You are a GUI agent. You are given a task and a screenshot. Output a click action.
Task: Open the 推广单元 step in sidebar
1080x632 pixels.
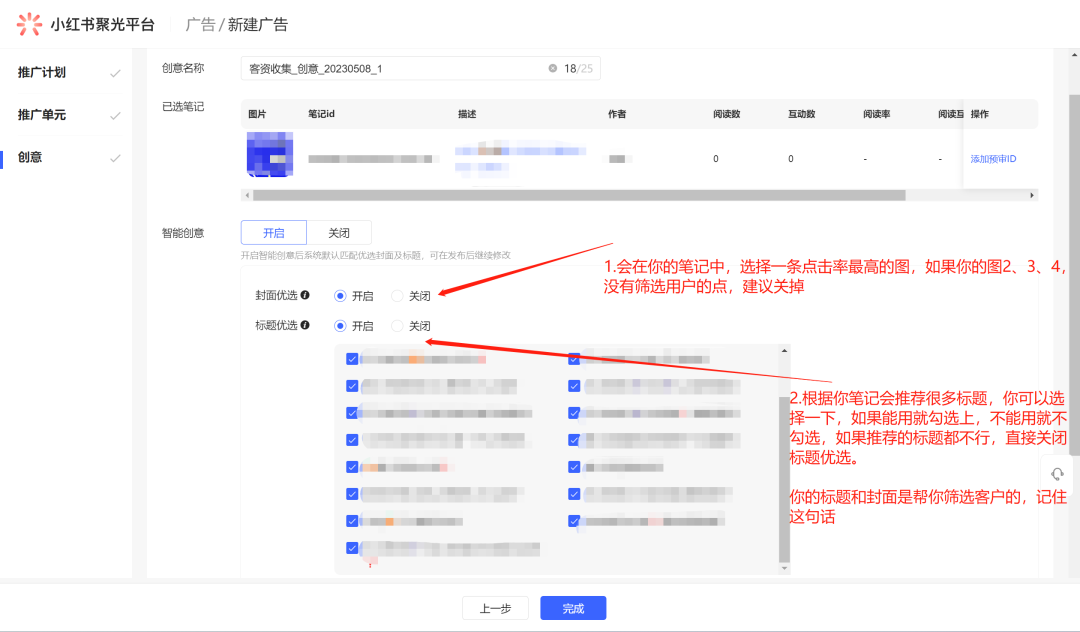[42, 115]
